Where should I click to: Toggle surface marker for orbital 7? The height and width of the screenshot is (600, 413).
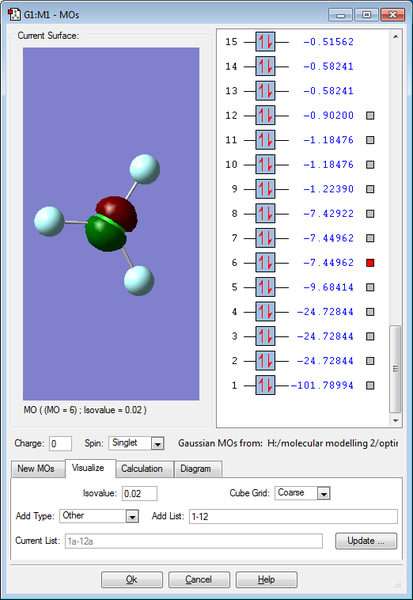click(x=370, y=238)
